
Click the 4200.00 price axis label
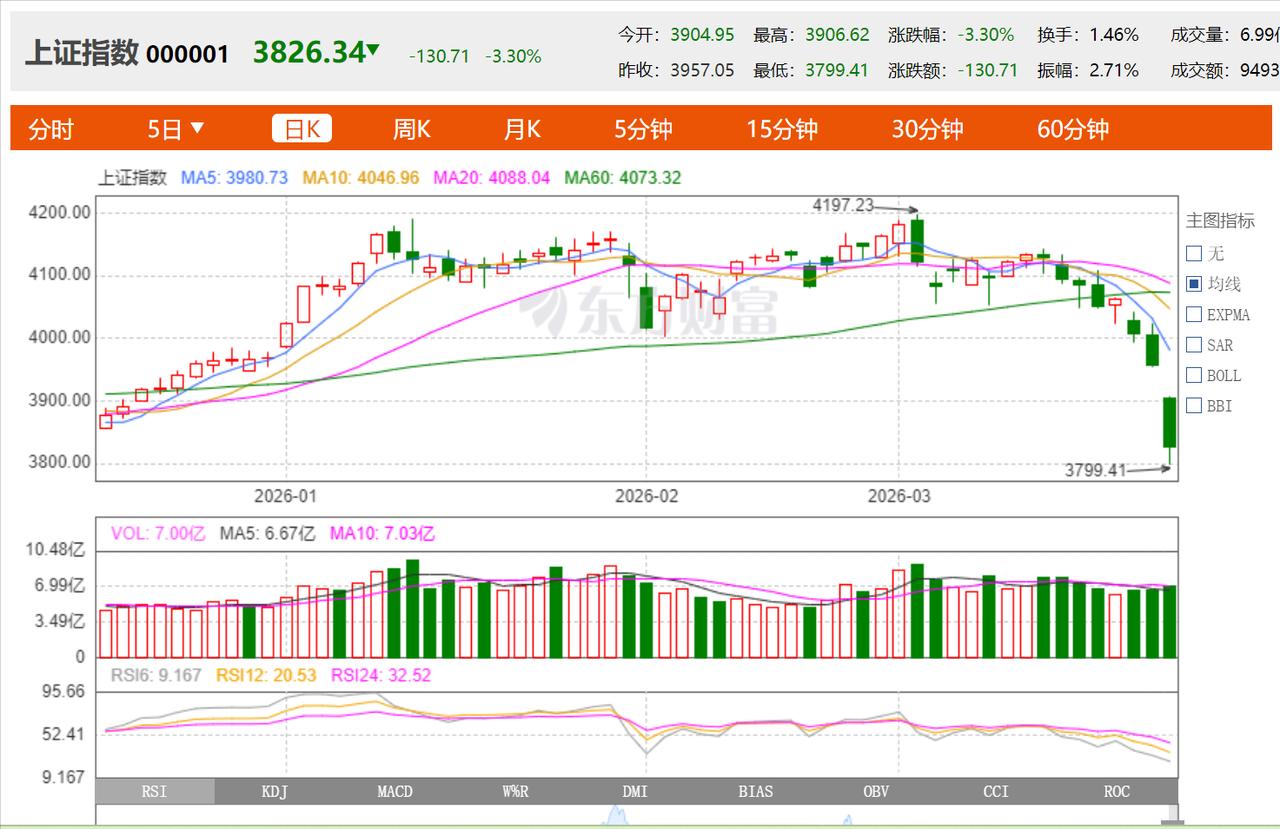point(62,212)
